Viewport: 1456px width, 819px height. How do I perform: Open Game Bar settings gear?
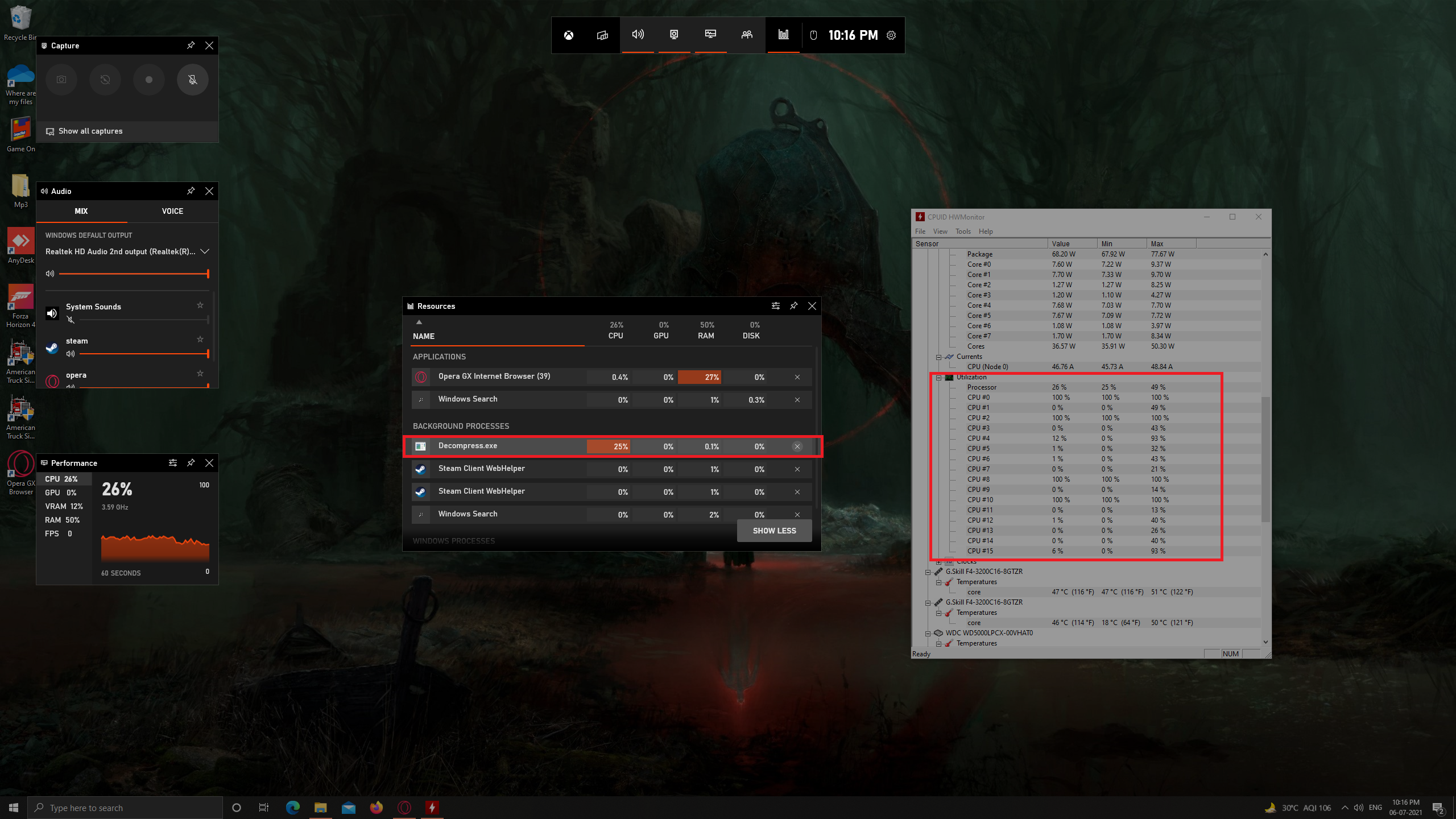click(891, 35)
